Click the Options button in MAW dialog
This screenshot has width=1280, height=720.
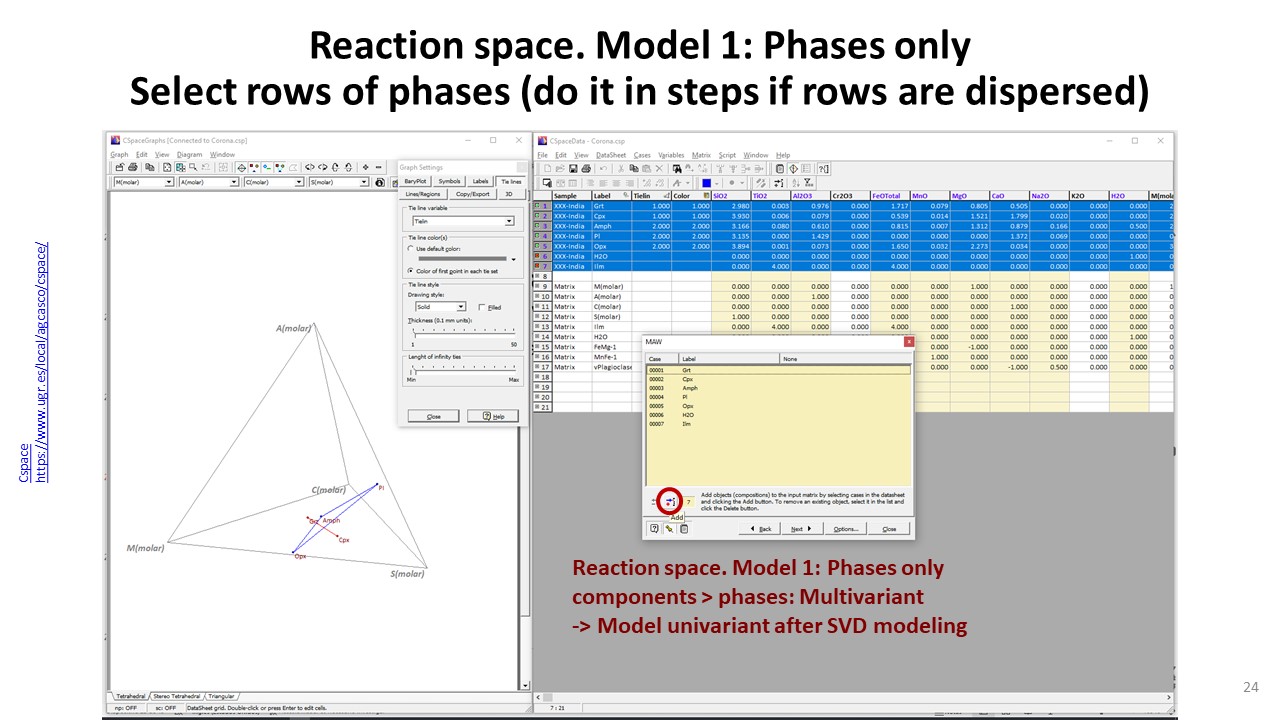tap(845, 528)
